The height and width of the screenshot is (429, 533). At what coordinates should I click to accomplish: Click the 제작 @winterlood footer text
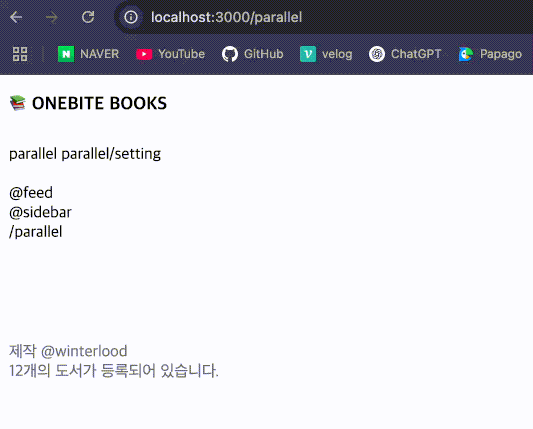point(68,351)
